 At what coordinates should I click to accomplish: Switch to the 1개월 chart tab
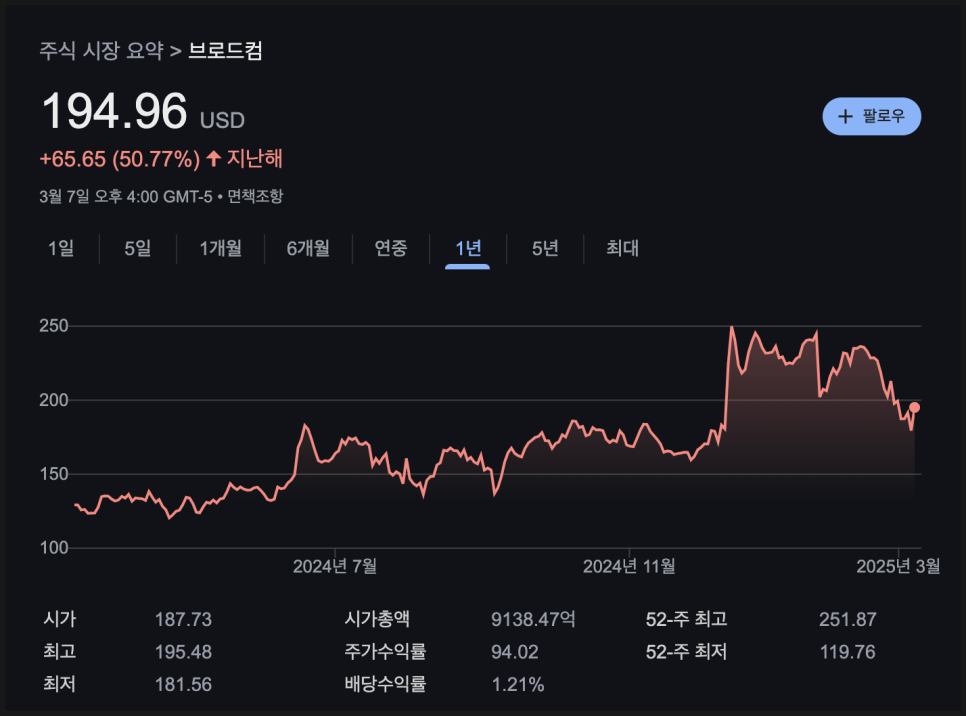(220, 248)
